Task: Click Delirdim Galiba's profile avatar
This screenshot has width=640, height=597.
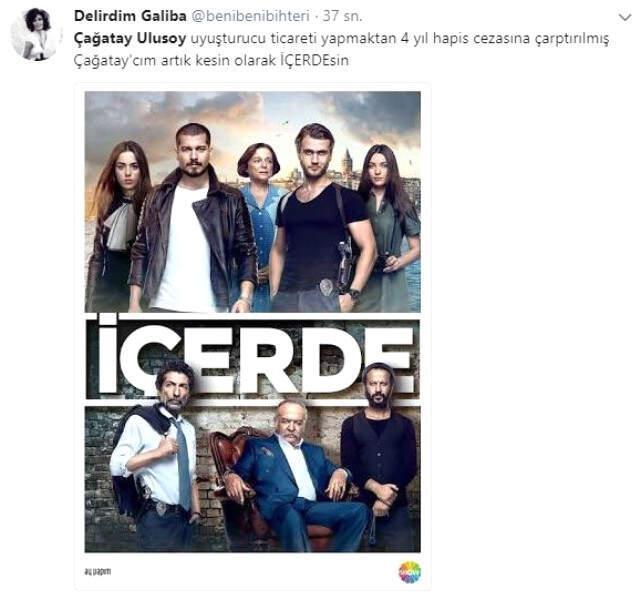Action: click(36, 34)
